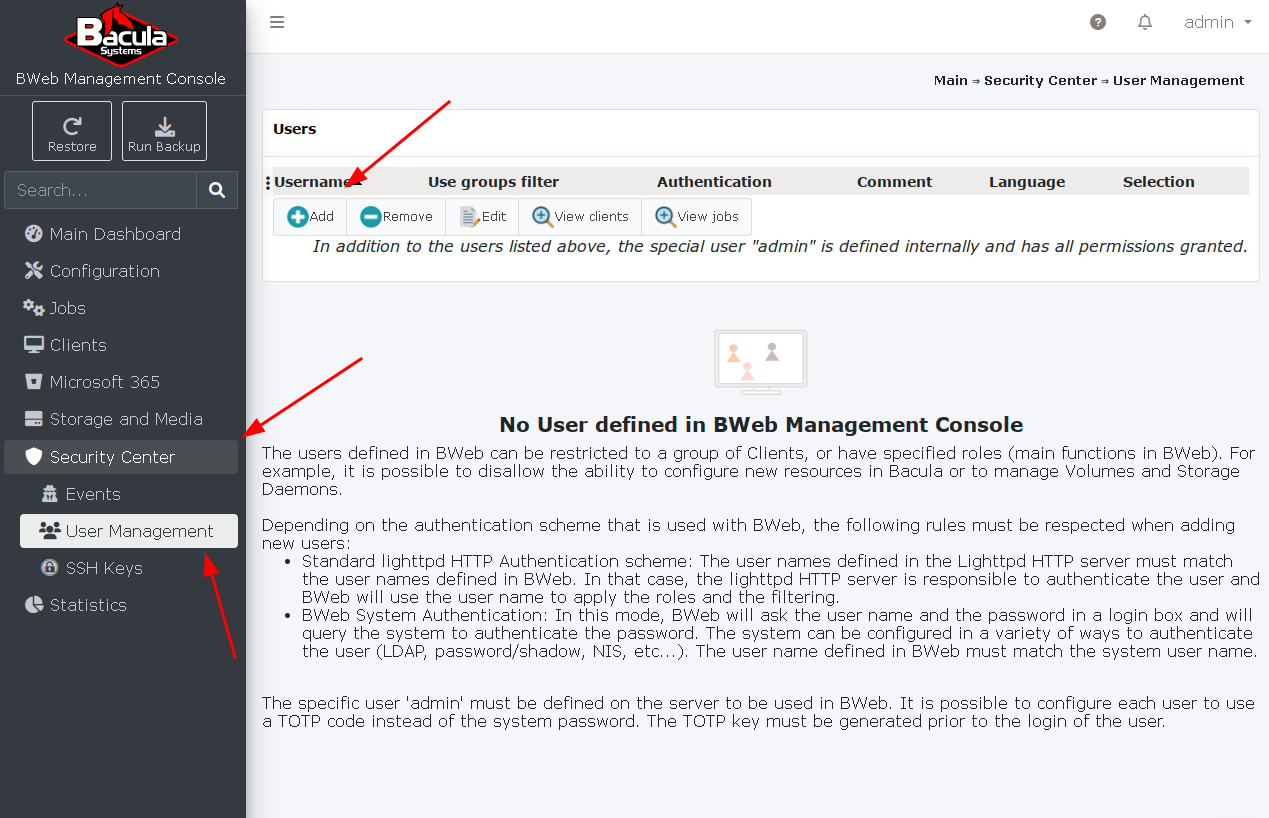Click the Clients monitor icon
This screenshot has width=1269, height=818.
[x=34, y=345]
